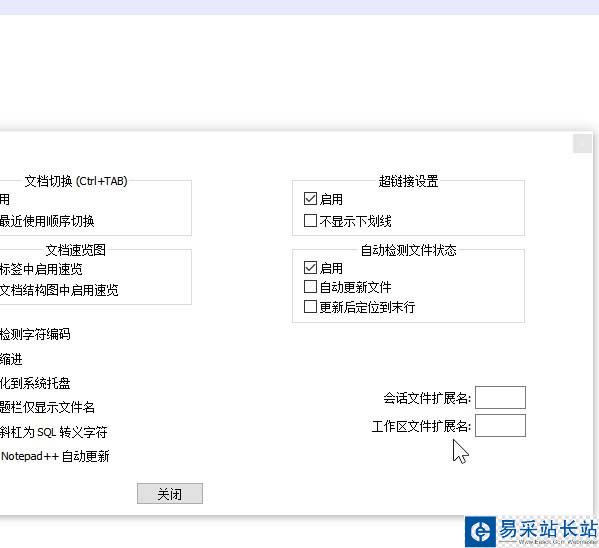Uncheck 启用 under 自动检测文件状态
The image size is (599, 548).
click(x=310, y=268)
